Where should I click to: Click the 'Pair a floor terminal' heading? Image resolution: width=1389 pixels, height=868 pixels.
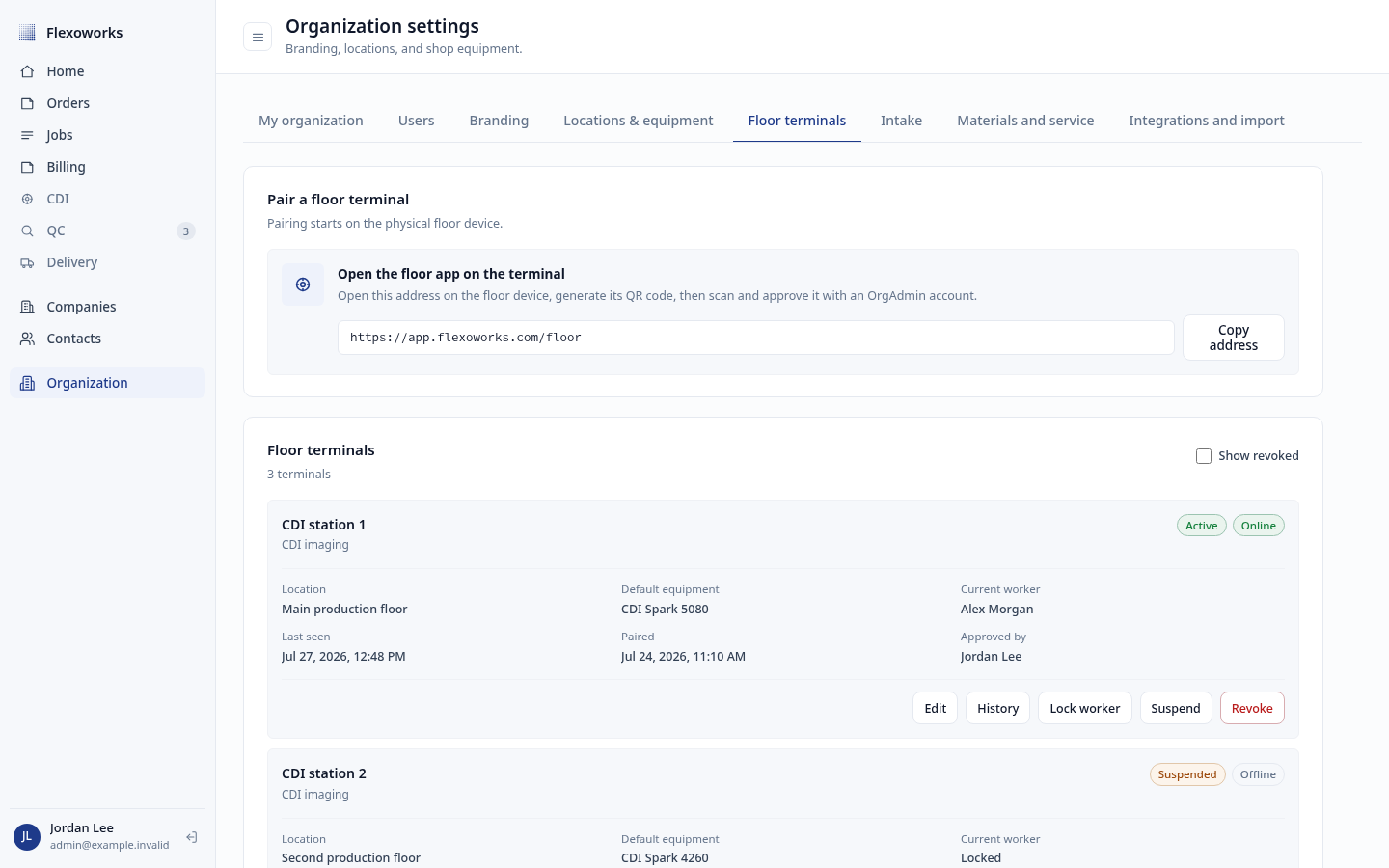pyautogui.click(x=338, y=200)
